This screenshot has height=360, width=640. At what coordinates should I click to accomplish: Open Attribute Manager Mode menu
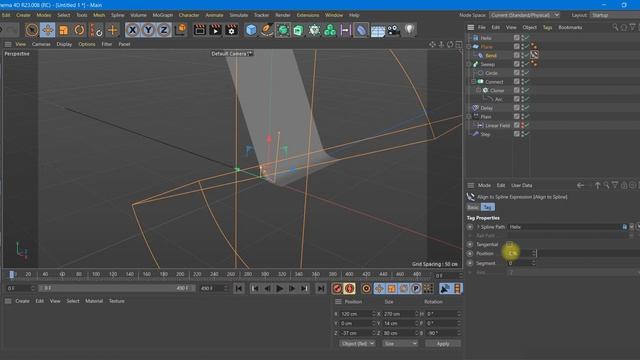[x=484, y=185]
